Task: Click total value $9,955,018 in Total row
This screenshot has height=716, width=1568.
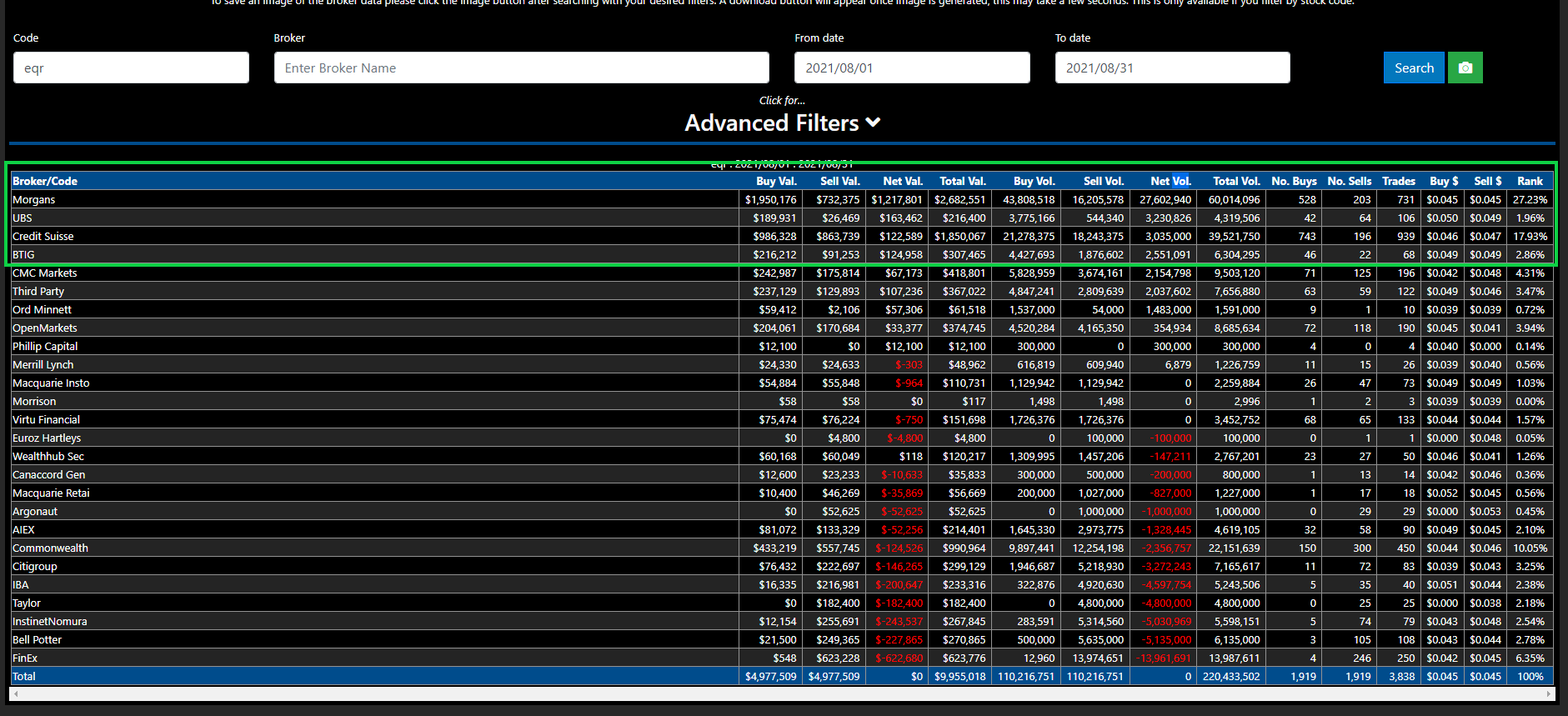Action: 960,677
